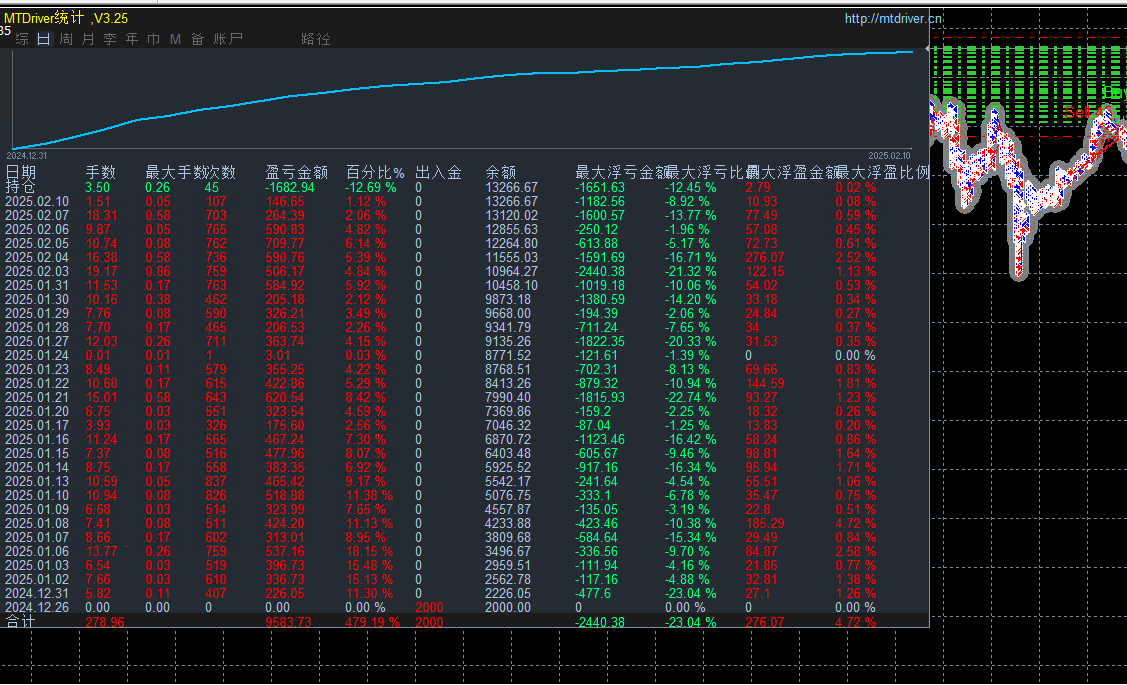Viewport: 1127px width, 685px height.
Task: Select the 2025.01.07 date row
Action: [37, 538]
